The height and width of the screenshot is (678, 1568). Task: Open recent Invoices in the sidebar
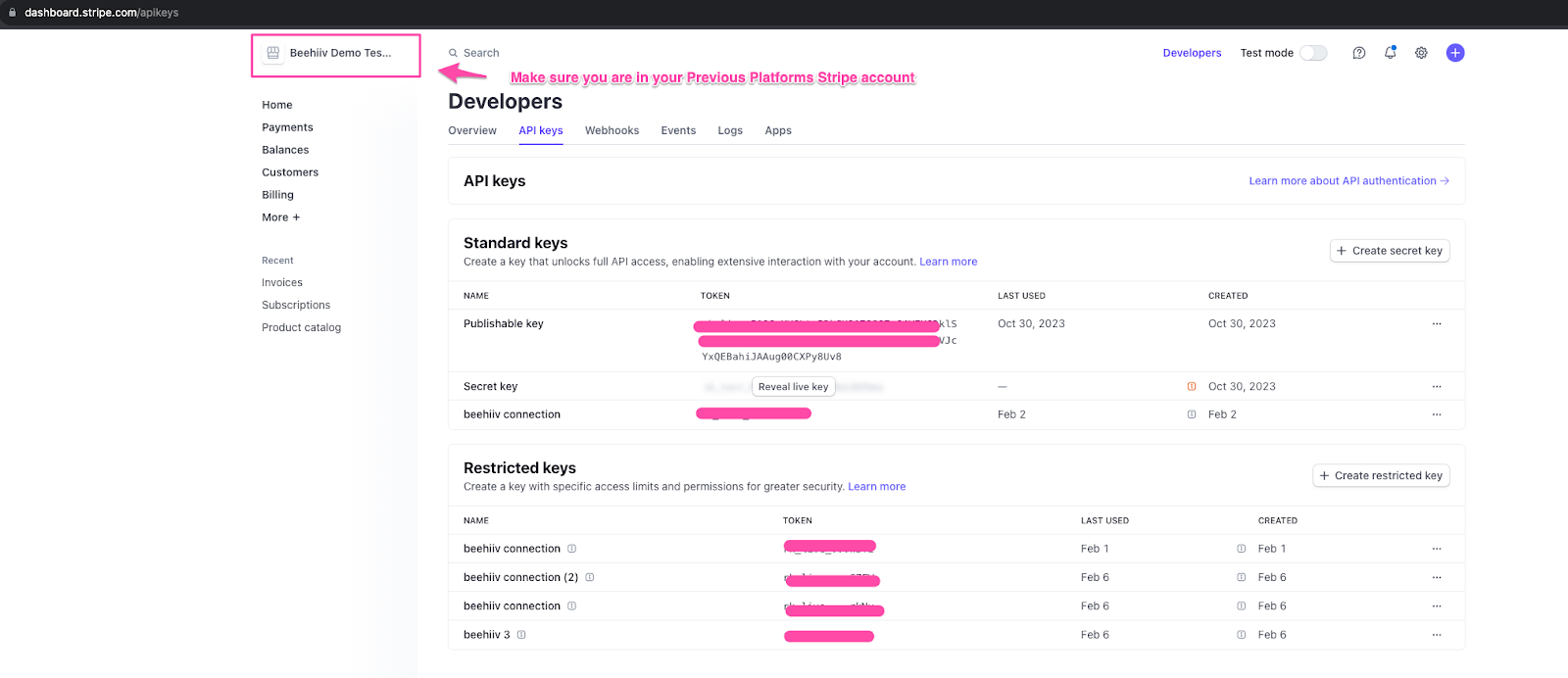tap(282, 283)
